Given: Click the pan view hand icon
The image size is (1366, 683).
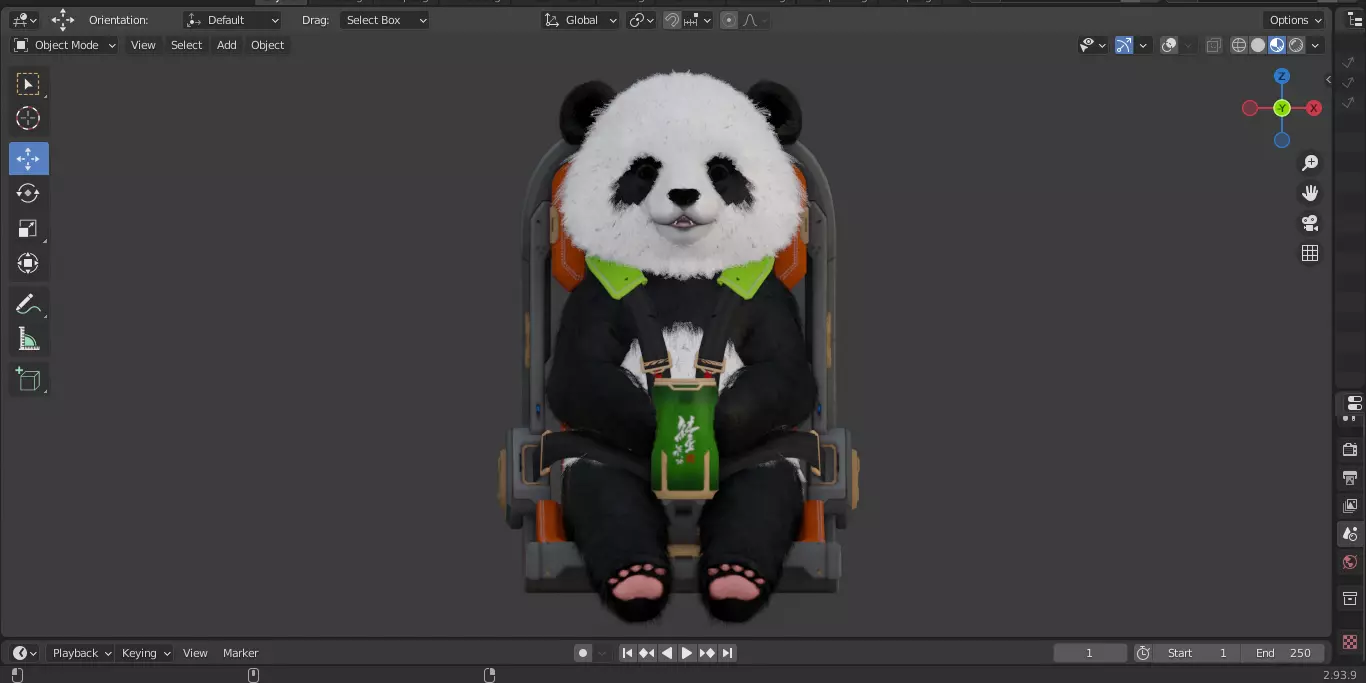Looking at the screenshot, I should [1310, 193].
